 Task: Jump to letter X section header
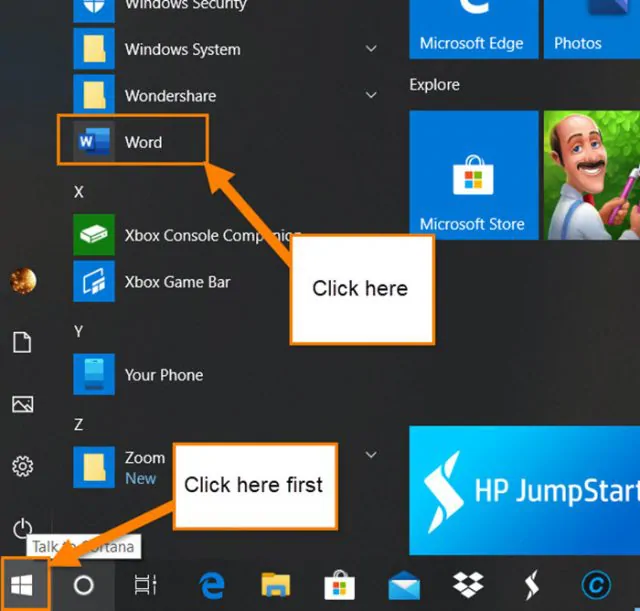(79, 191)
